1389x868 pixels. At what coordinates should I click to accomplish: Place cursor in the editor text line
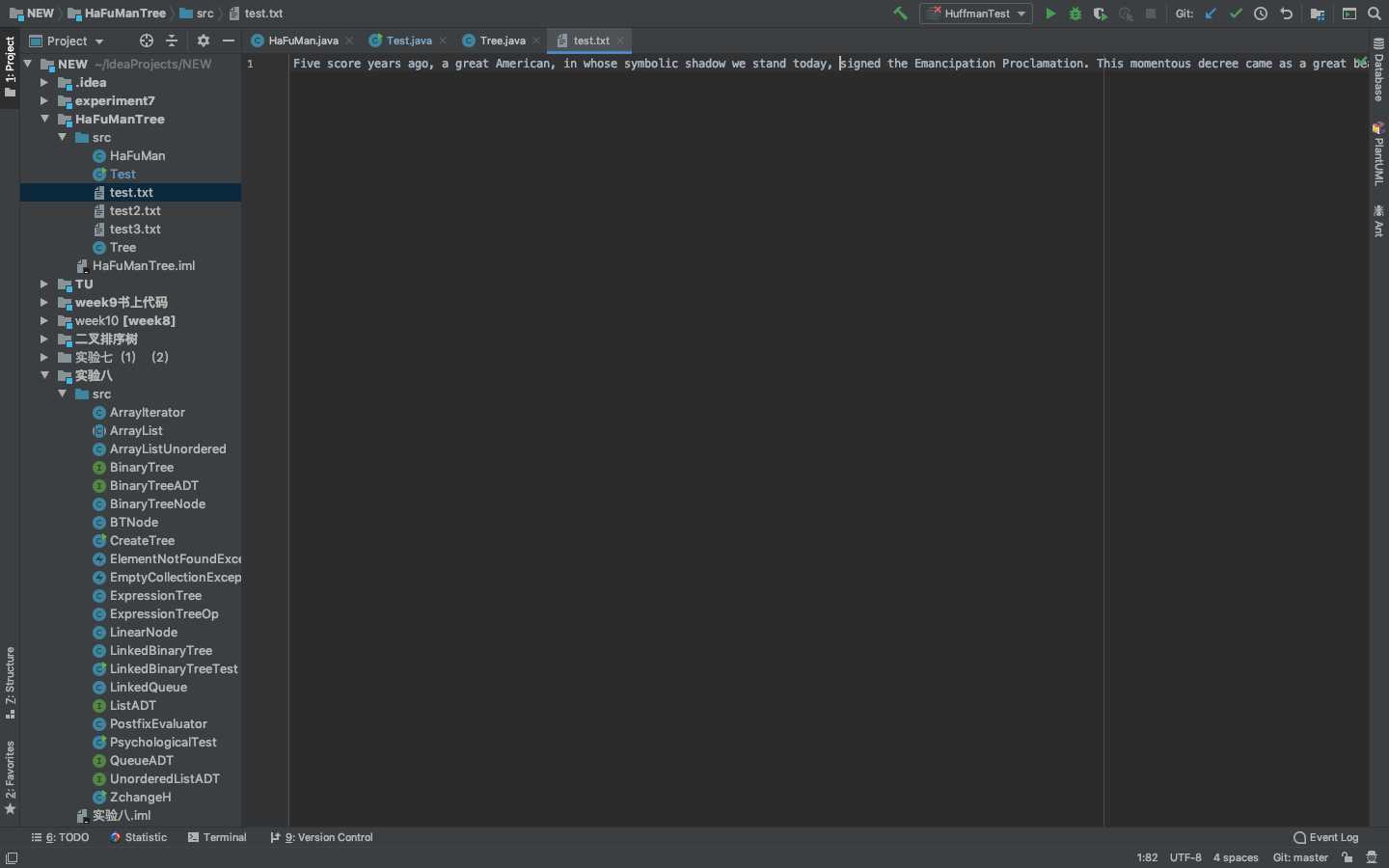830,64
